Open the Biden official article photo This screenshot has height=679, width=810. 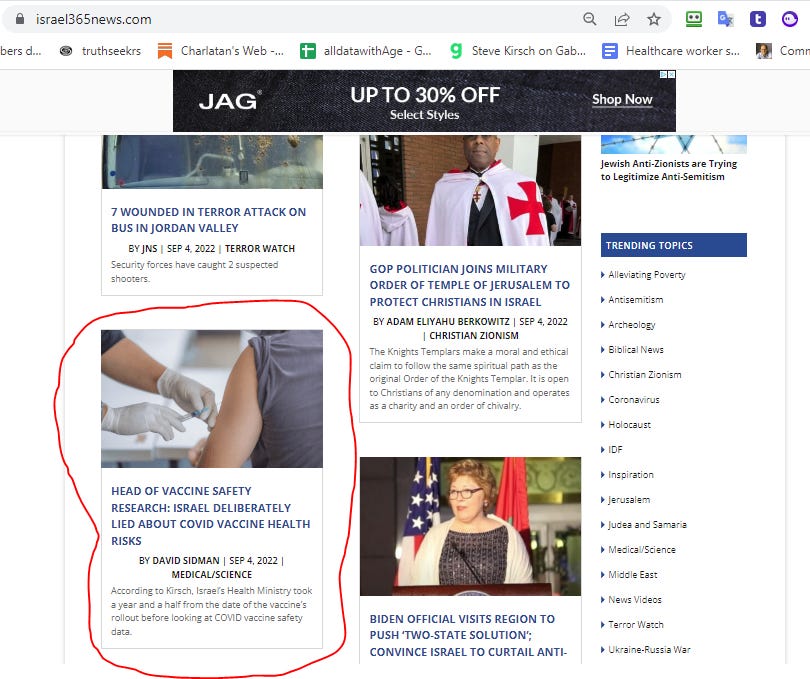coord(470,526)
